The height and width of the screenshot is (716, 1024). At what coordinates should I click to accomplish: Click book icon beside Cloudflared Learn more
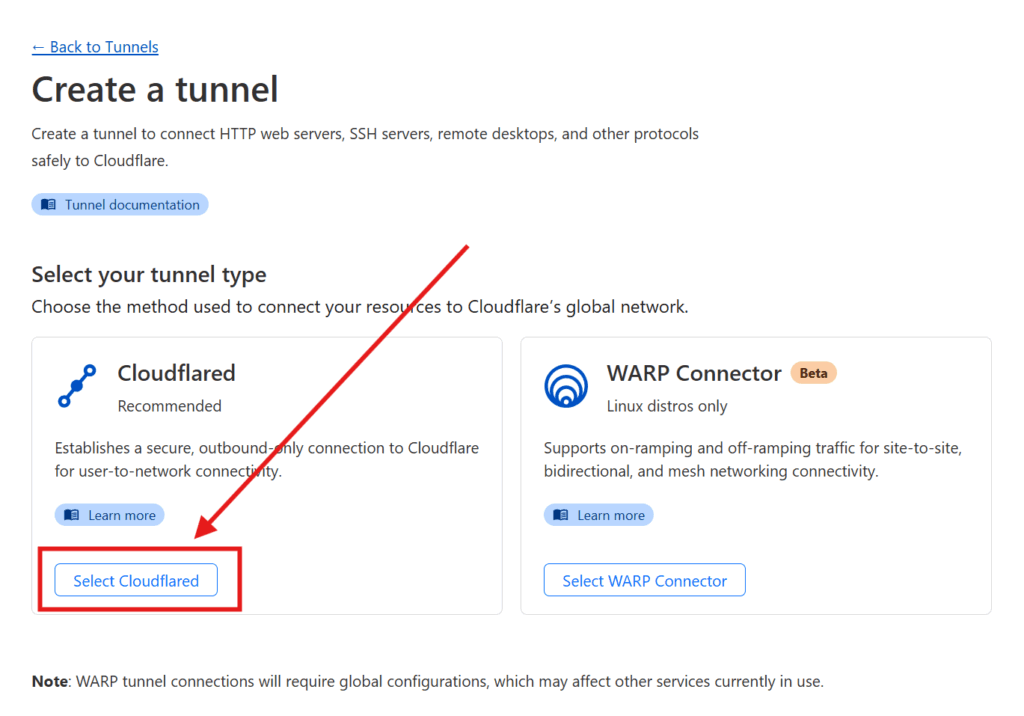click(72, 515)
